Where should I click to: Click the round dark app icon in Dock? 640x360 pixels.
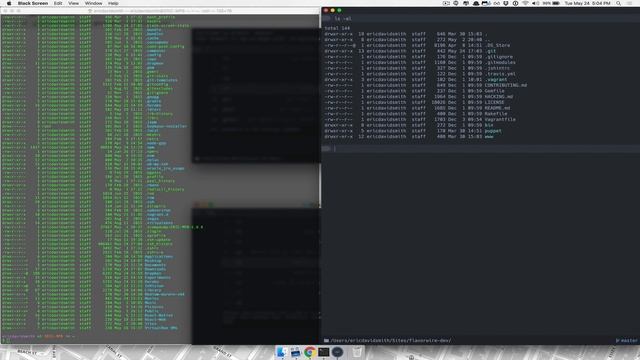[337, 352]
